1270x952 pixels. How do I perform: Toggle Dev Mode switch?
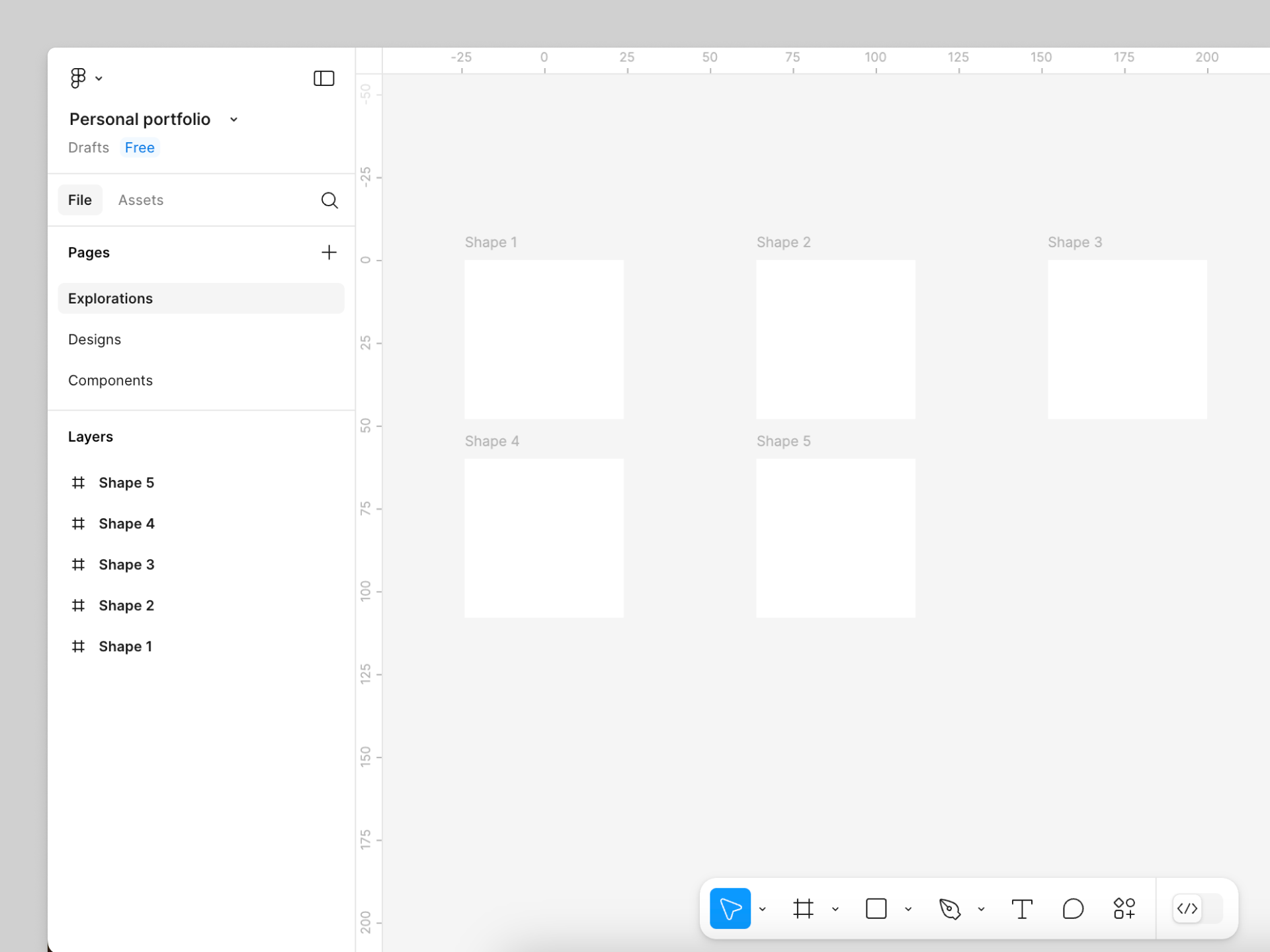(1197, 908)
